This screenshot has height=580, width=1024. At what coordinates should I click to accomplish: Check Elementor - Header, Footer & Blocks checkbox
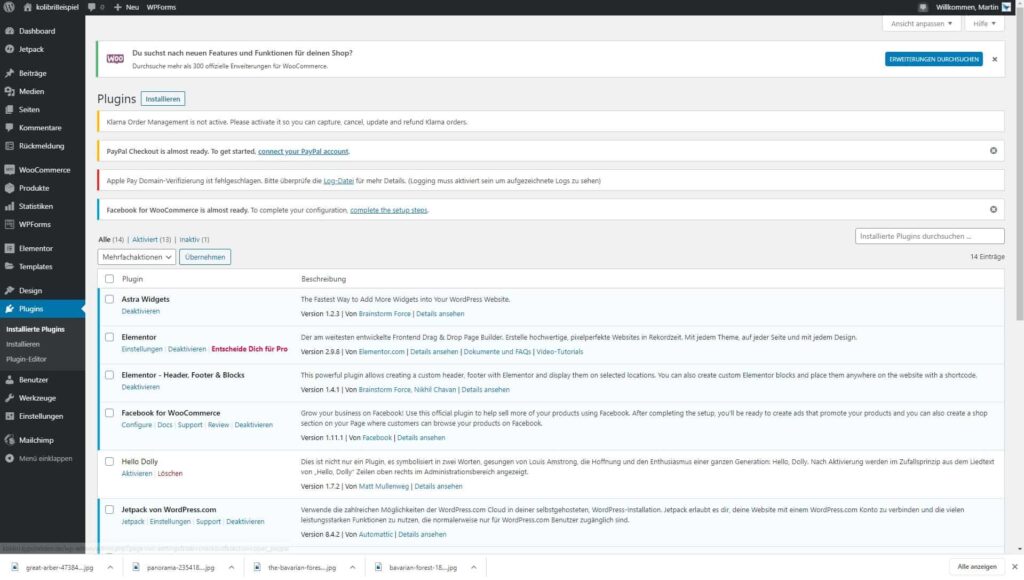110,375
